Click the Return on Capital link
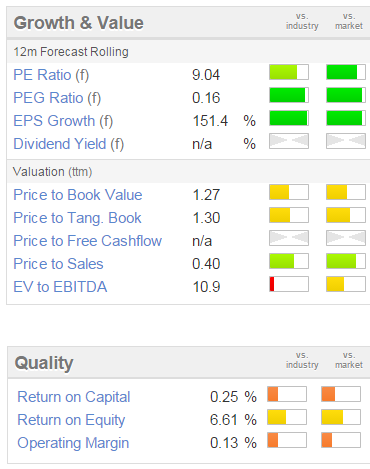This screenshot has width=370, height=469. pos(74,397)
